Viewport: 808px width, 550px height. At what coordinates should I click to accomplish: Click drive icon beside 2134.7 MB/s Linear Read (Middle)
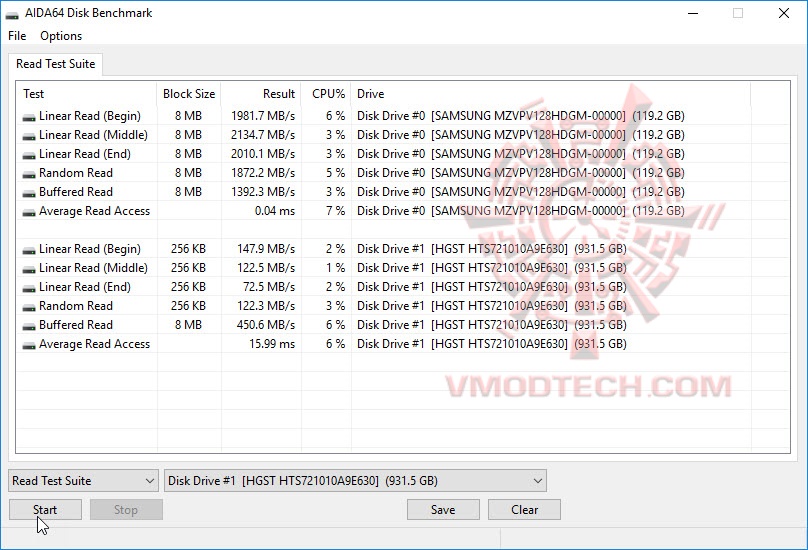click(29, 136)
